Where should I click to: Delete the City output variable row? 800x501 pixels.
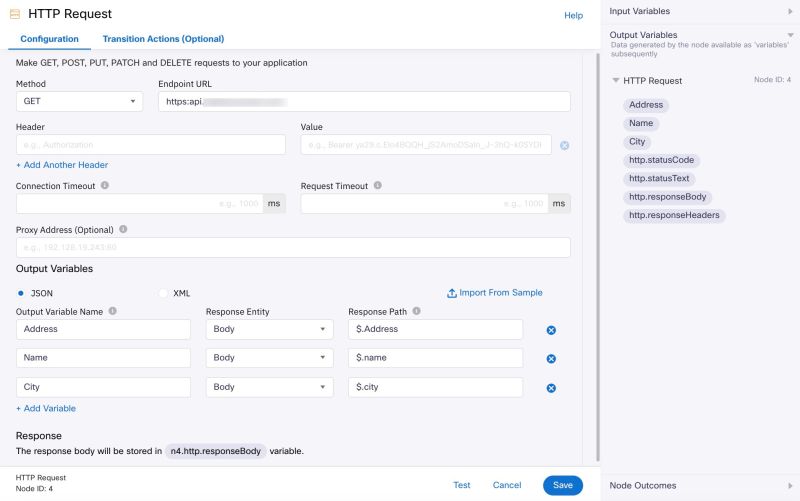[x=551, y=388]
